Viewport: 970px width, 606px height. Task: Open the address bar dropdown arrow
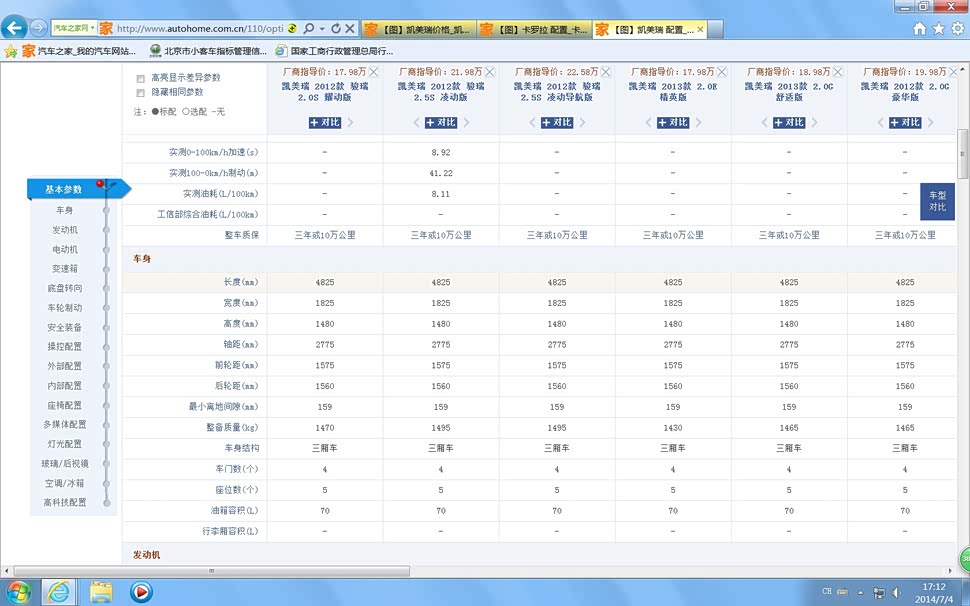coord(322,29)
